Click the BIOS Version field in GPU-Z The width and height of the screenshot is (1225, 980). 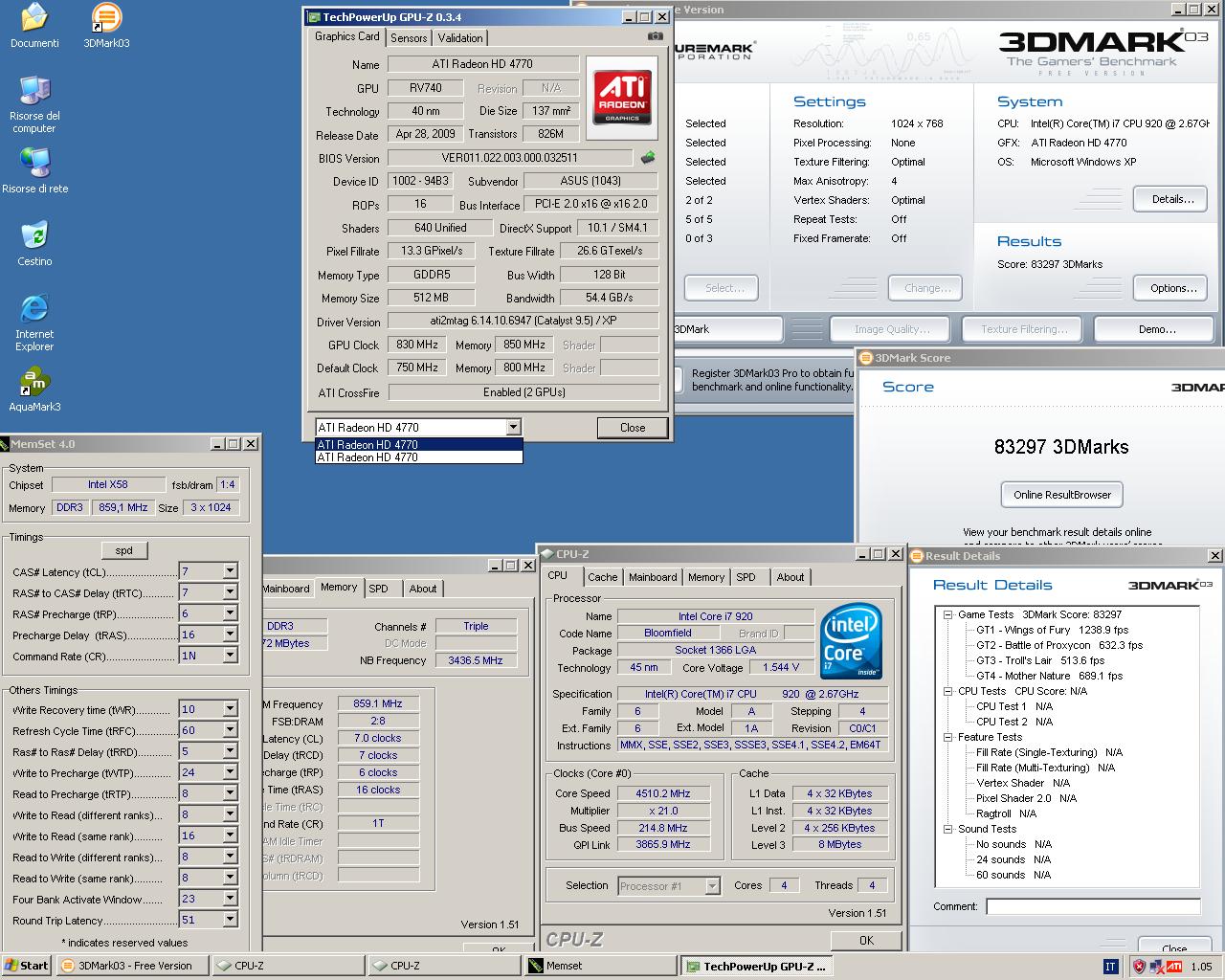(509, 158)
